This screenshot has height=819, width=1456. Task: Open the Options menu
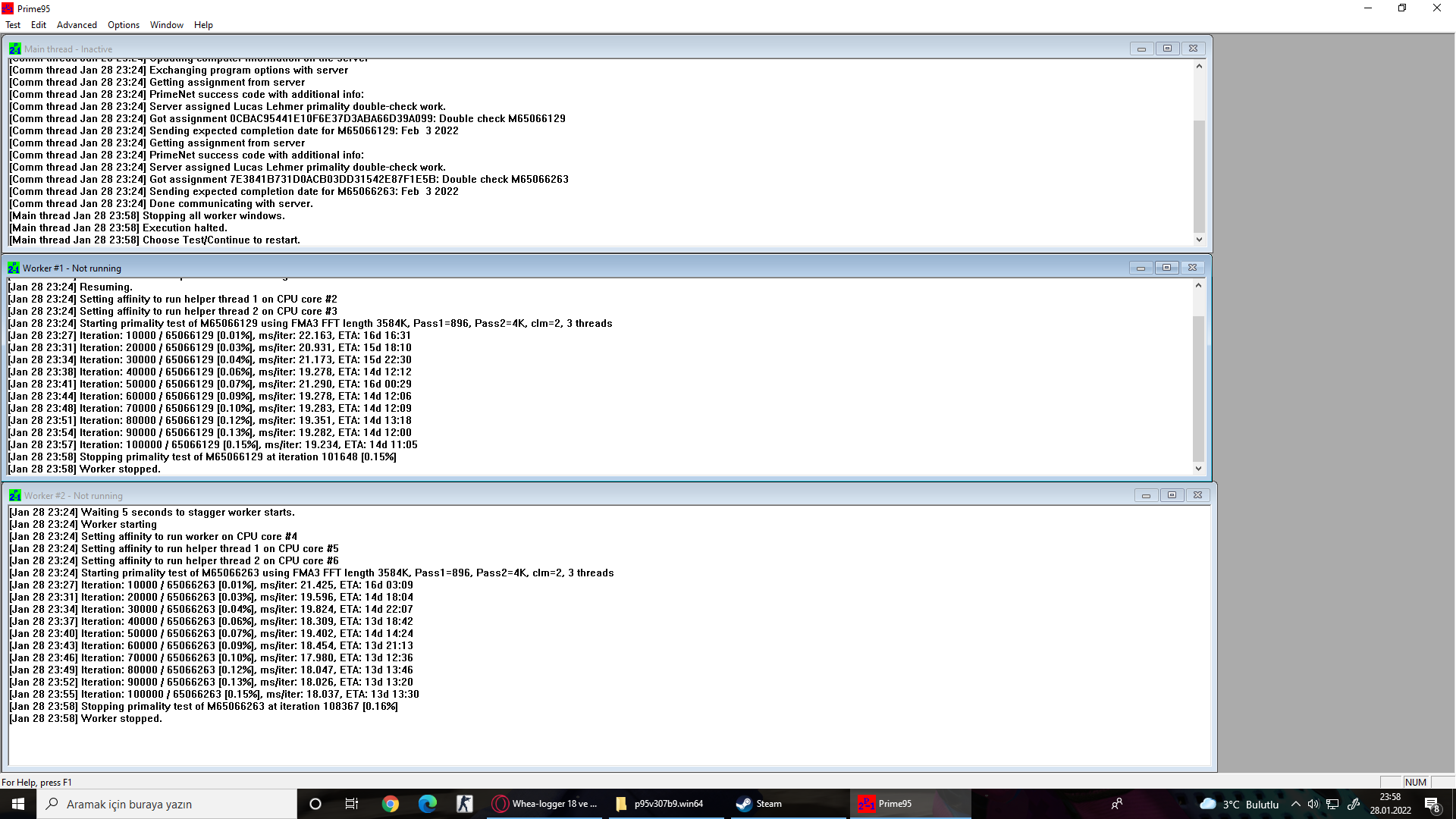click(124, 25)
